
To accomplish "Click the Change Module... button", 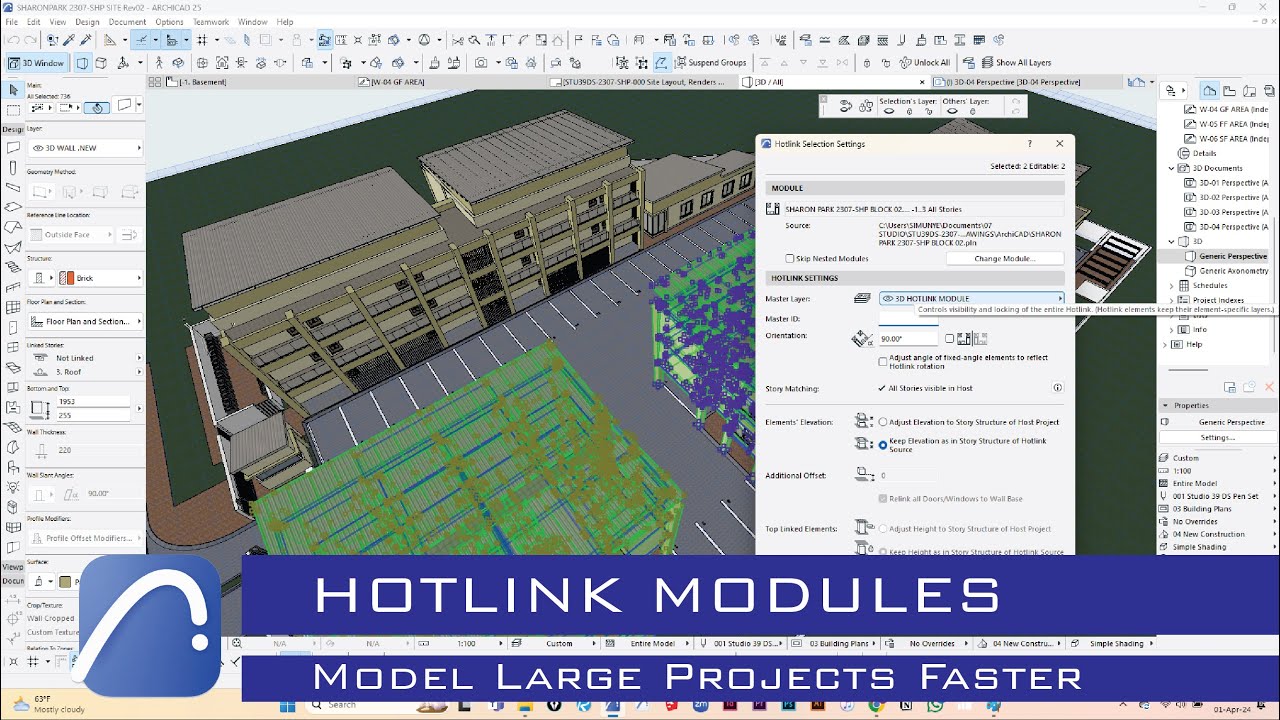I will [x=1005, y=258].
